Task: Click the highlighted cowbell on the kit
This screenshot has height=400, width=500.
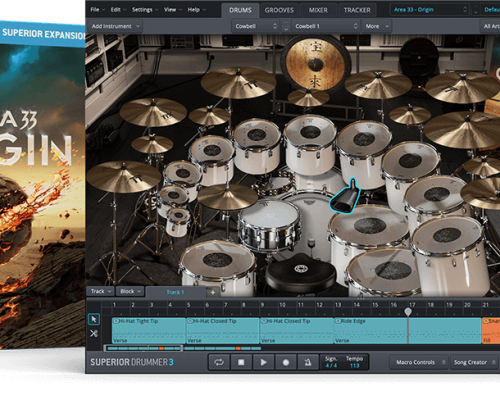Action: (x=345, y=197)
